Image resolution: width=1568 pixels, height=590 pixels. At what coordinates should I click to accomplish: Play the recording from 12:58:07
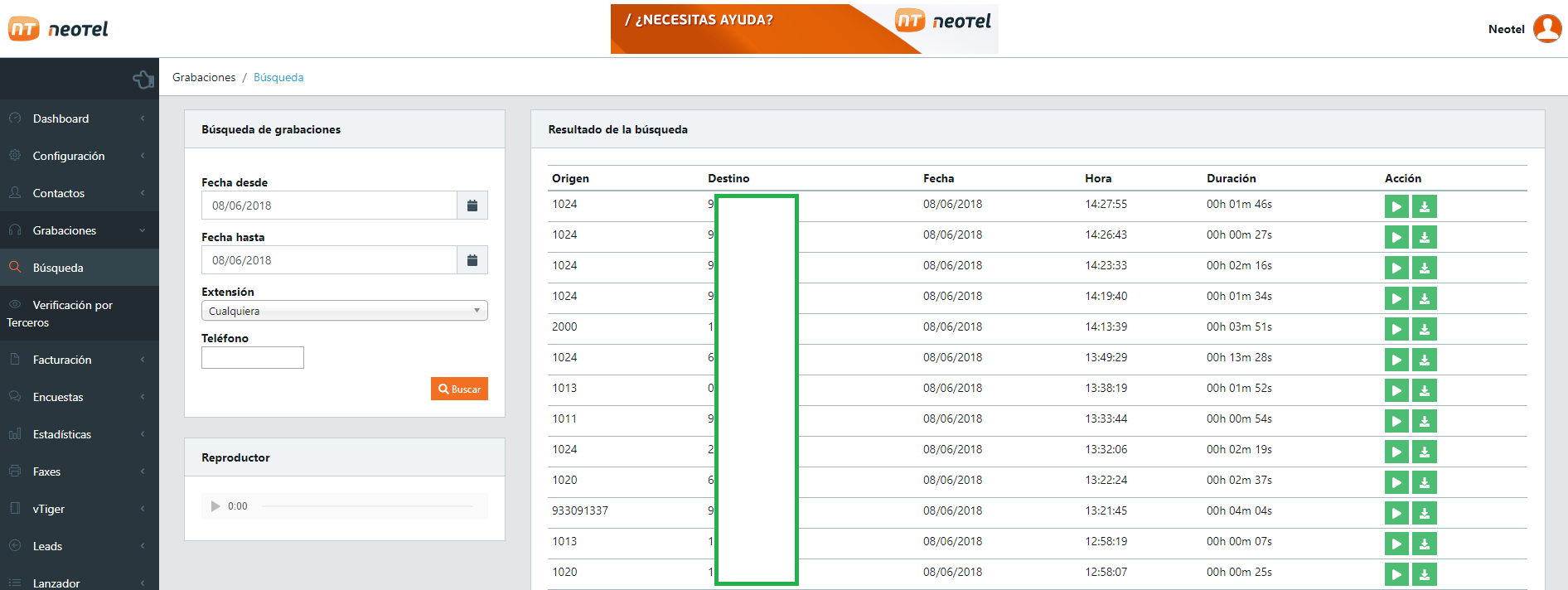1396,574
